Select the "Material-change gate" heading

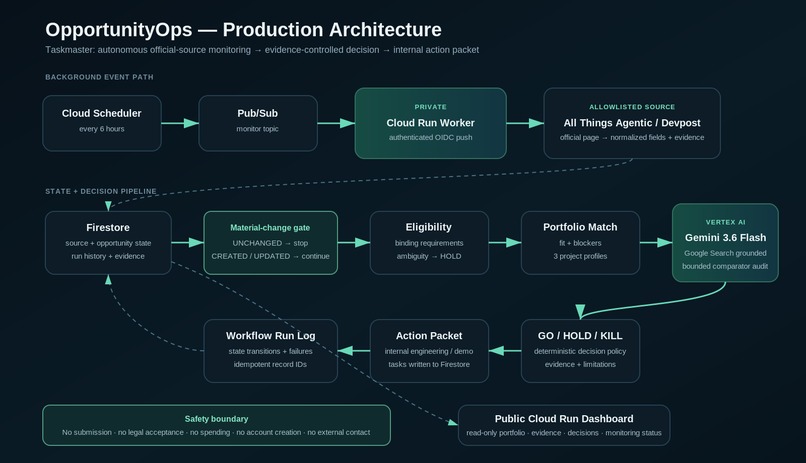pyautogui.click(x=270, y=228)
